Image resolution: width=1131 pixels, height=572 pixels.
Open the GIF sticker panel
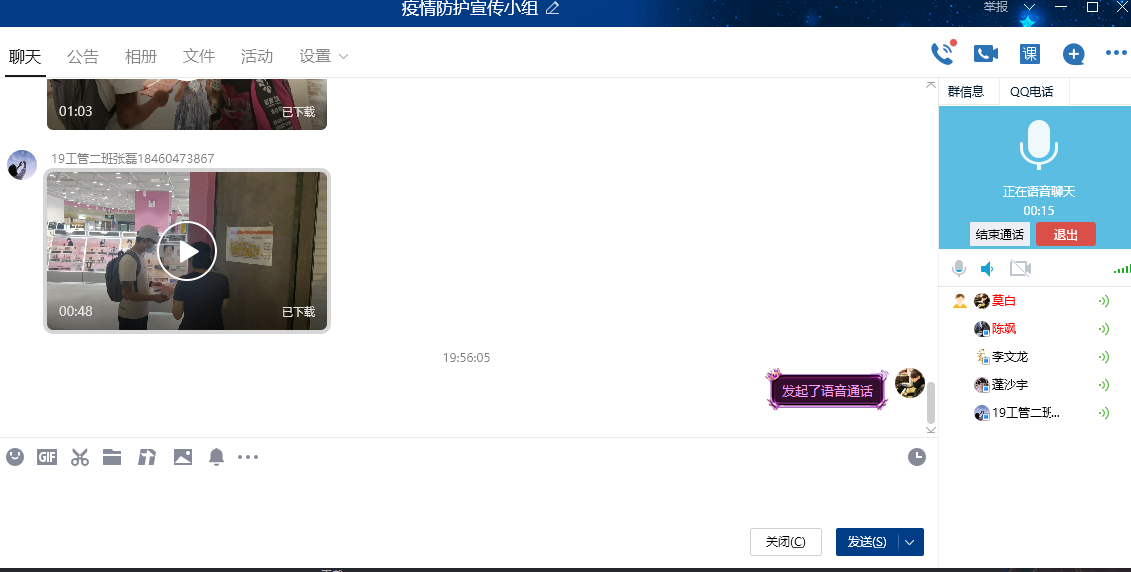pos(47,457)
